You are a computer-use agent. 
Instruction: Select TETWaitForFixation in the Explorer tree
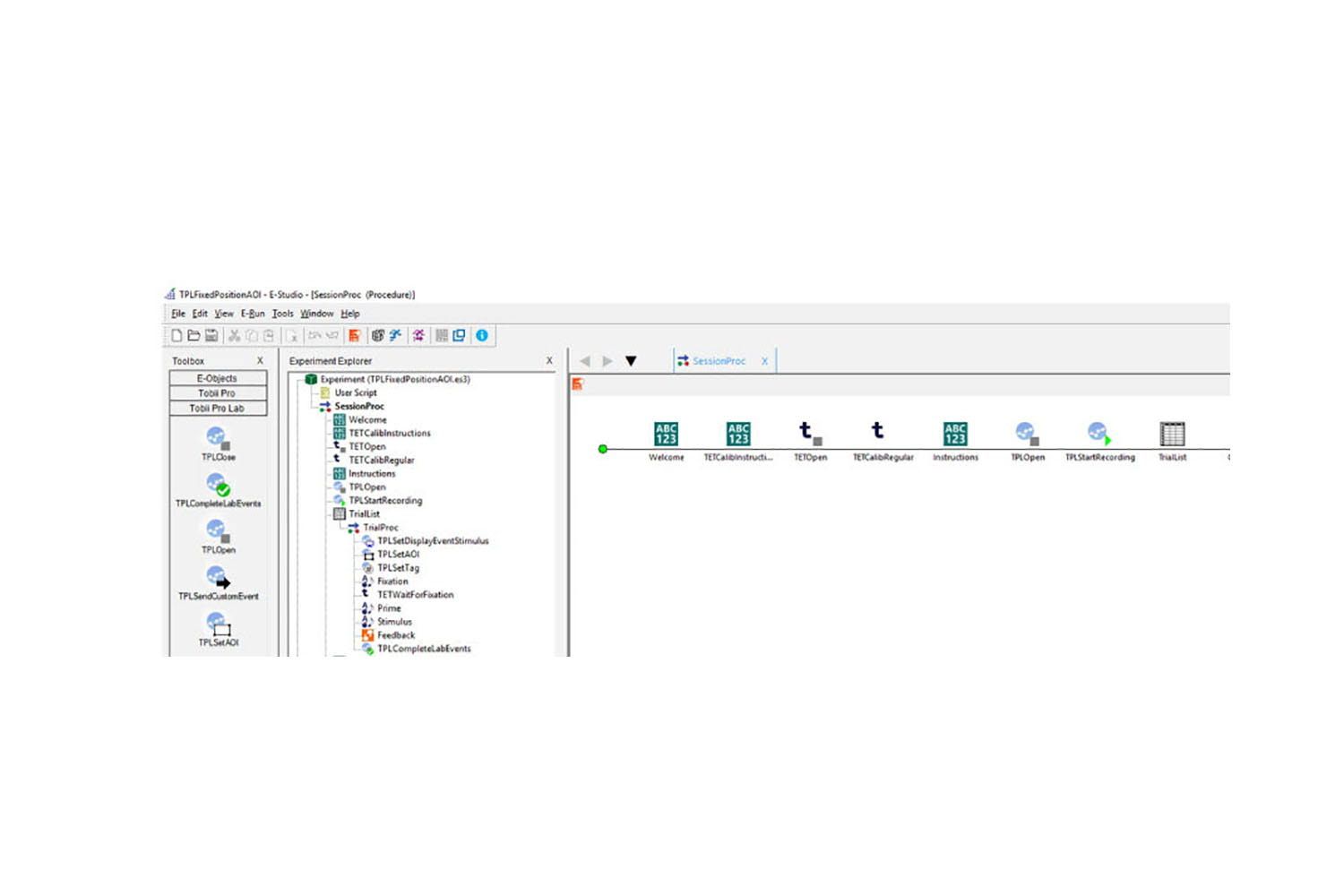tap(408, 595)
